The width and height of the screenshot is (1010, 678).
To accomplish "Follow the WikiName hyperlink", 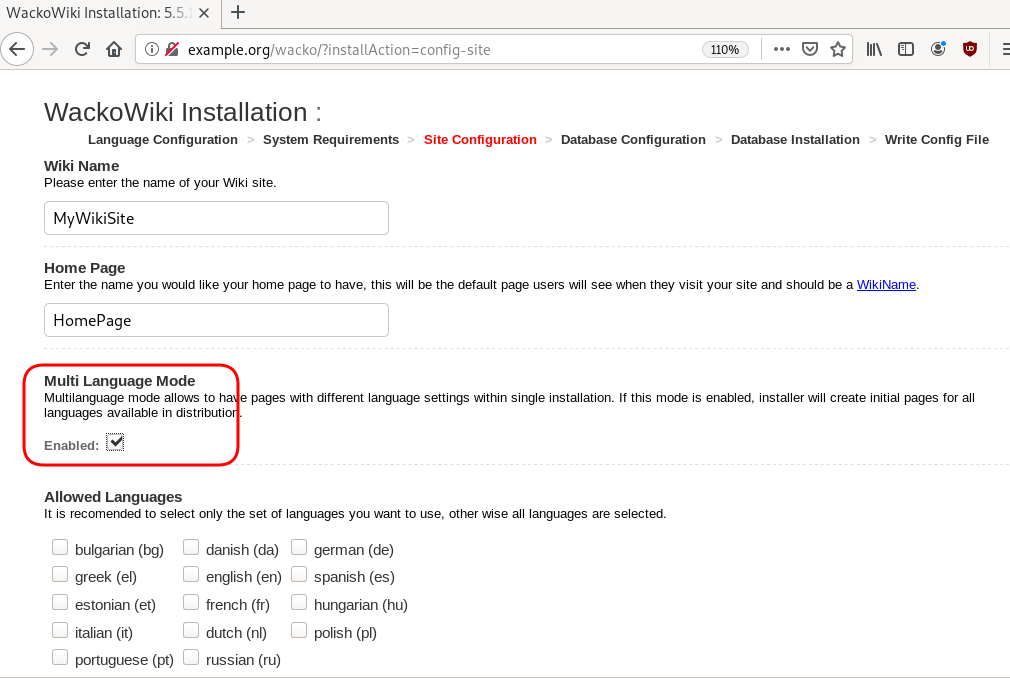I will (x=886, y=285).
